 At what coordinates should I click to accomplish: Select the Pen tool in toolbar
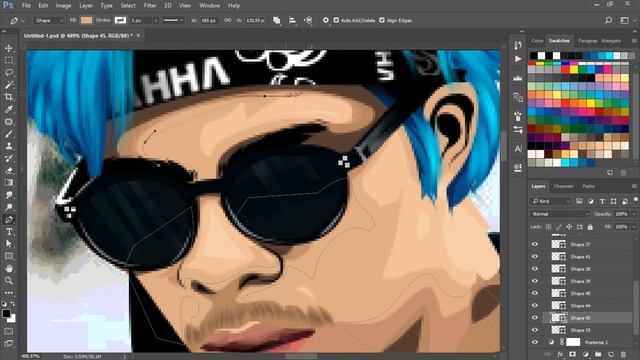tap(9, 220)
